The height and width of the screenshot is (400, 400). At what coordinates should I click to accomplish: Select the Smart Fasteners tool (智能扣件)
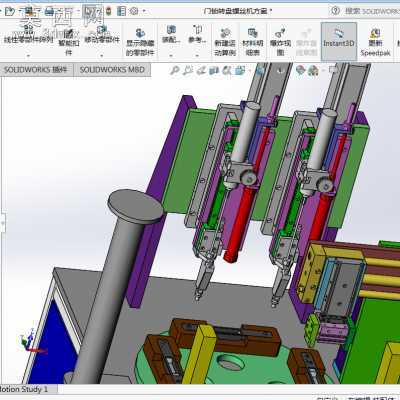click(x=69, y=42)
